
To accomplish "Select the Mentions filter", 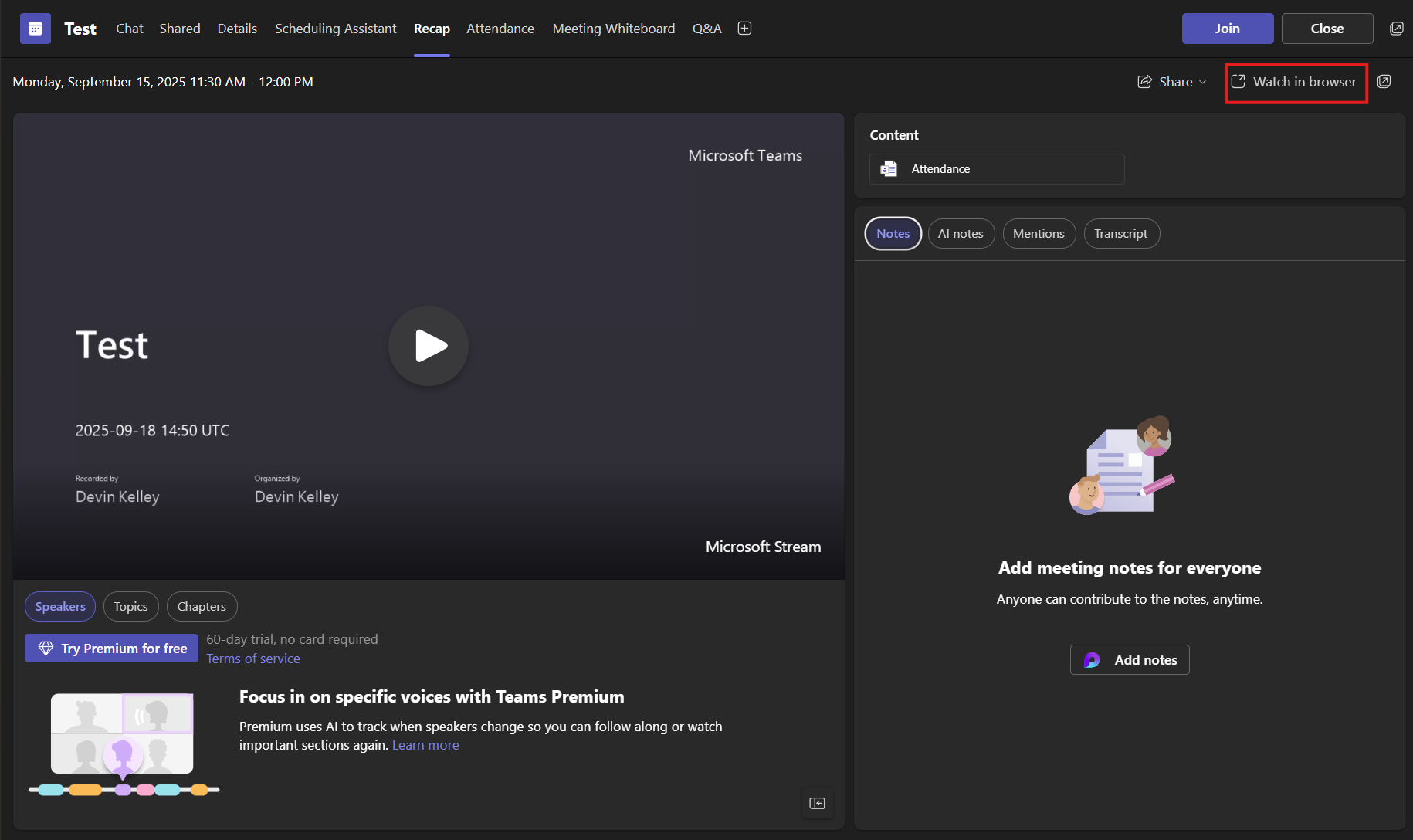I will click(x=1039, y=234).
